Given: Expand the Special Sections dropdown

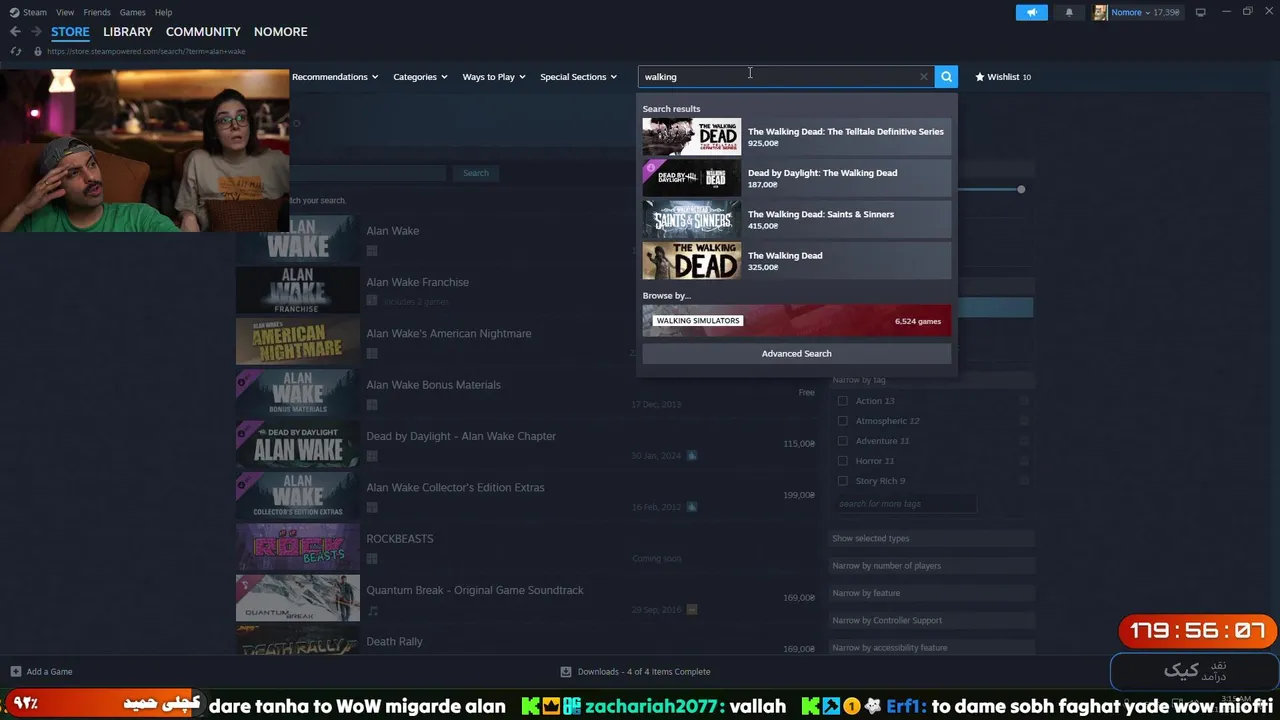Looking at the screenshot, I should (x=579, y=77).
